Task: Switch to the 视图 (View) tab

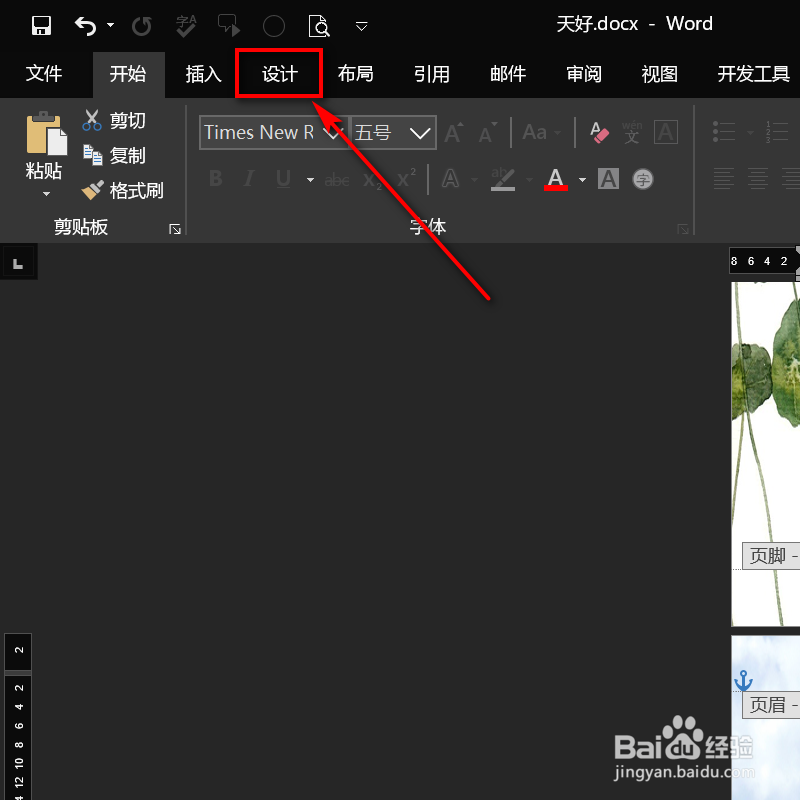Action: [660, 73]
